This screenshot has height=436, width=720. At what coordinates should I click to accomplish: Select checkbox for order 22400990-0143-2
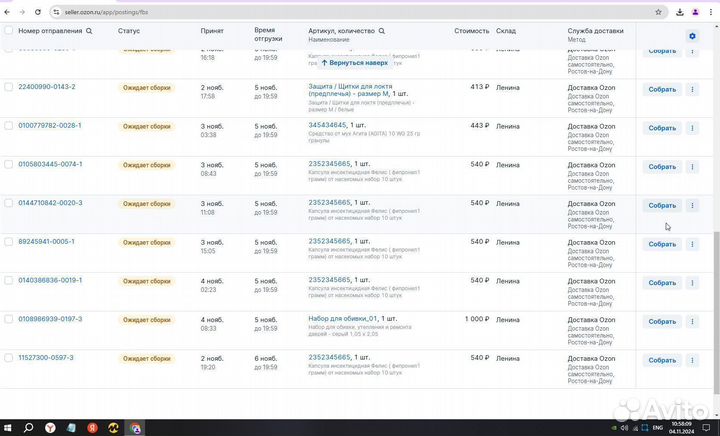9,87
